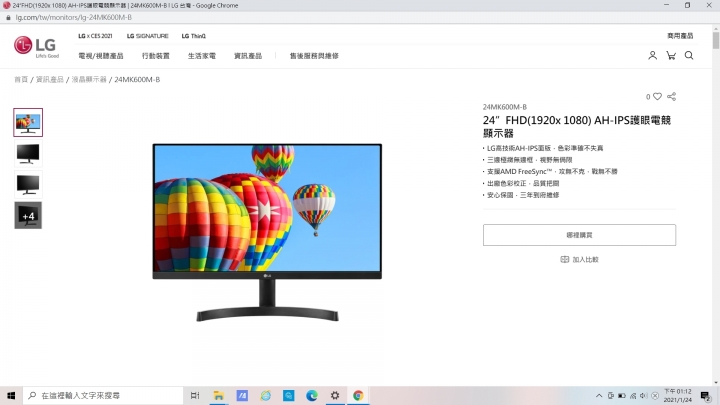Click the main monitor product image

pyautogui.click(x=267, y=233)
